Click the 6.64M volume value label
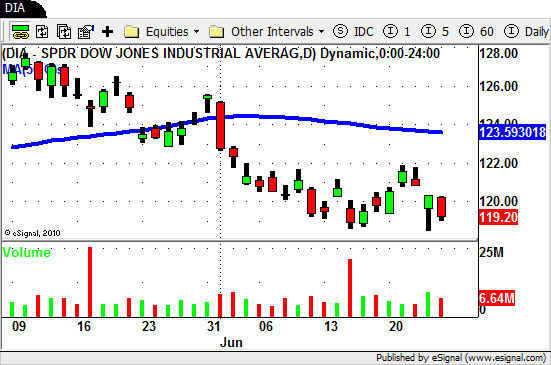This screenshot has height=365, width=551. pos(497,298)
